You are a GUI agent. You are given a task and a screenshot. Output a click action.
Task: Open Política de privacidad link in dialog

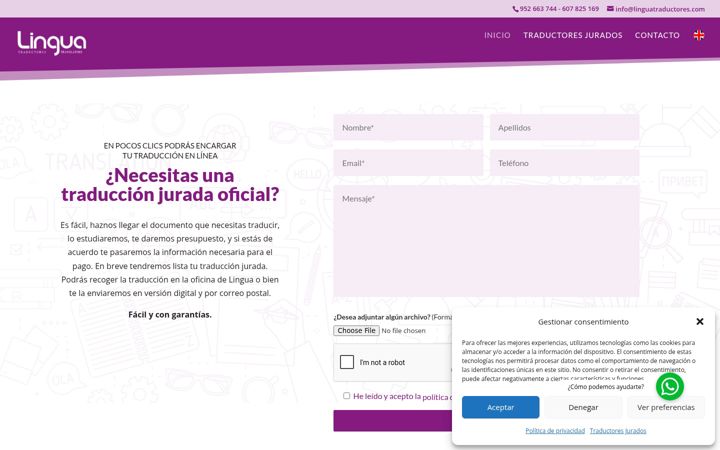click(555, 431)
